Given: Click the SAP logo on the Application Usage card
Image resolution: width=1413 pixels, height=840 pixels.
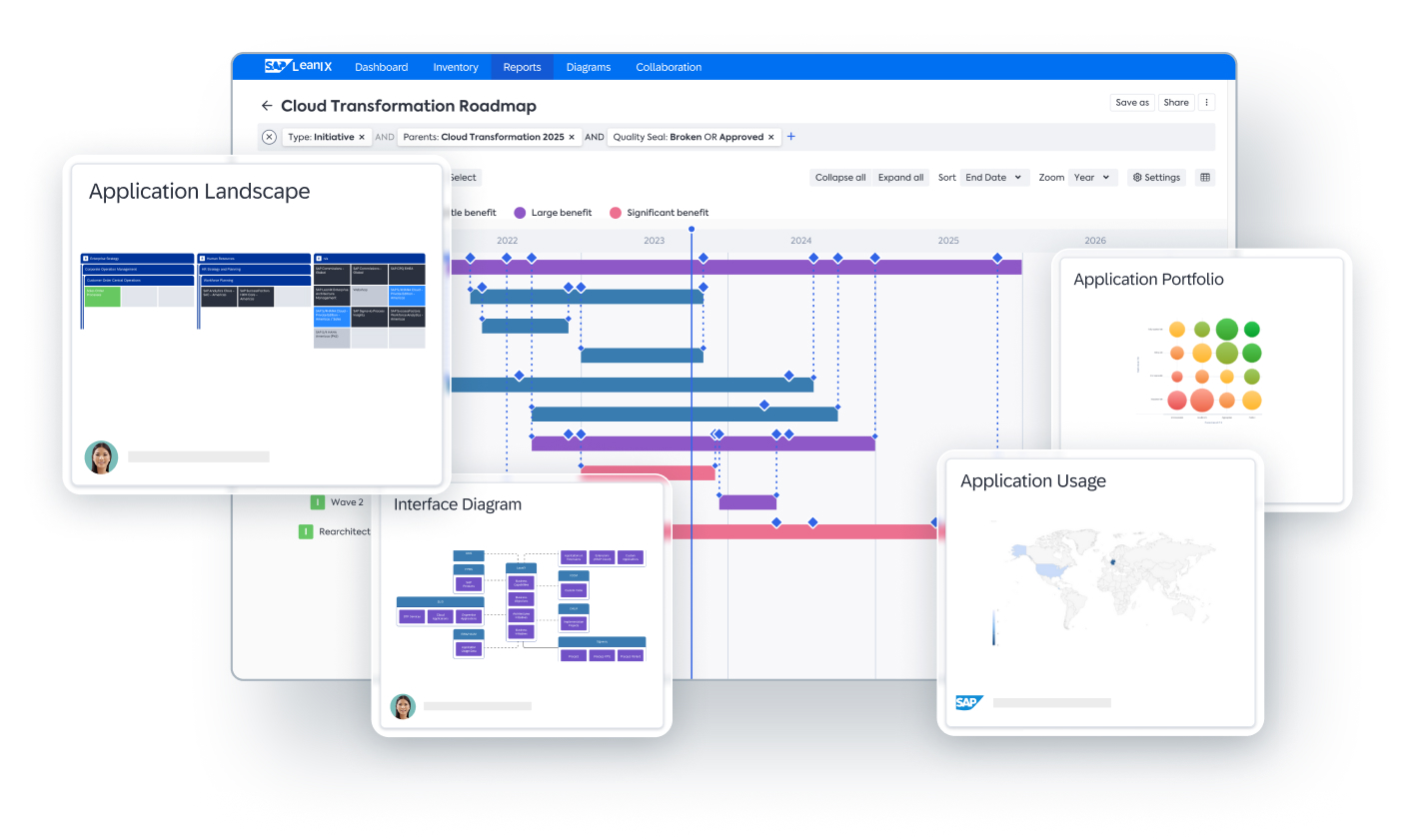Looking at the screenshot, I should tap(970, 702).
